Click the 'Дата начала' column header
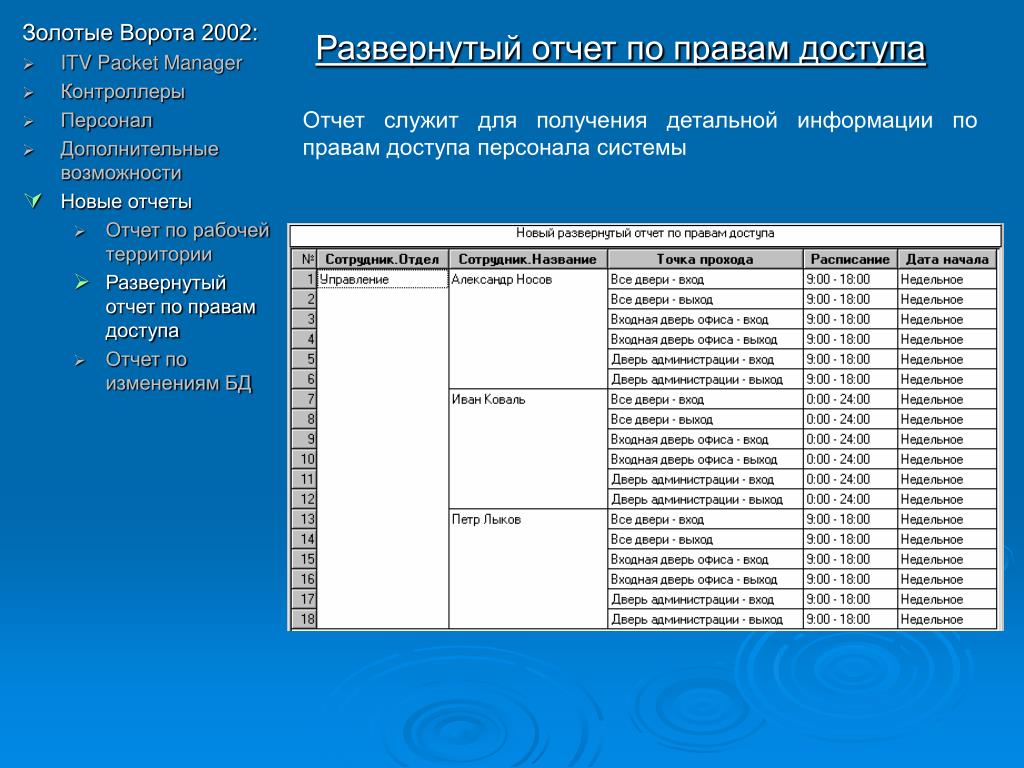The height and width of the screenshot is (768, 1024). (x=947, y=259)
